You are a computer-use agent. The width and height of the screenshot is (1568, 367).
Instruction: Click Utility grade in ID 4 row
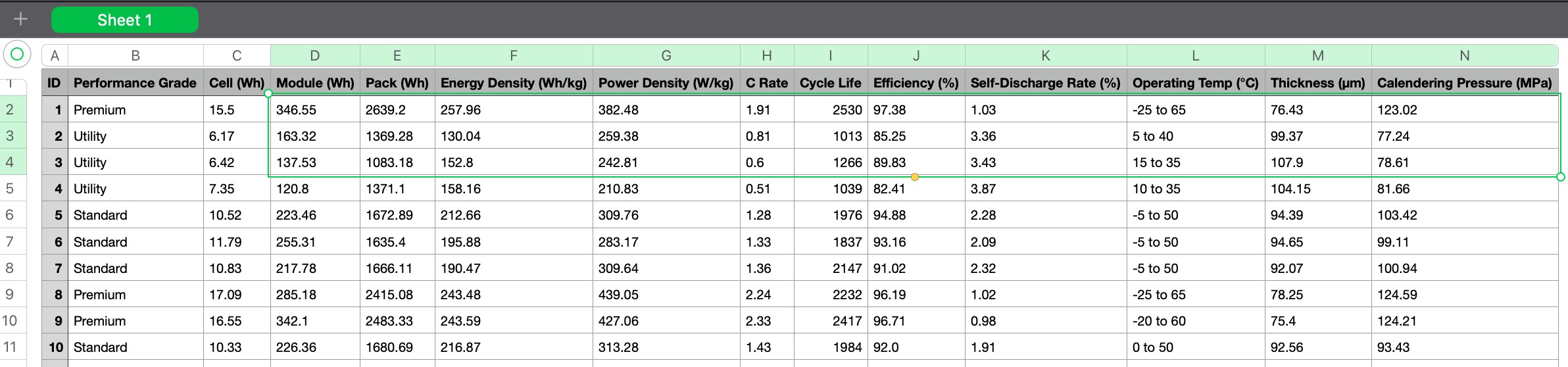click(x=135, y=189)
